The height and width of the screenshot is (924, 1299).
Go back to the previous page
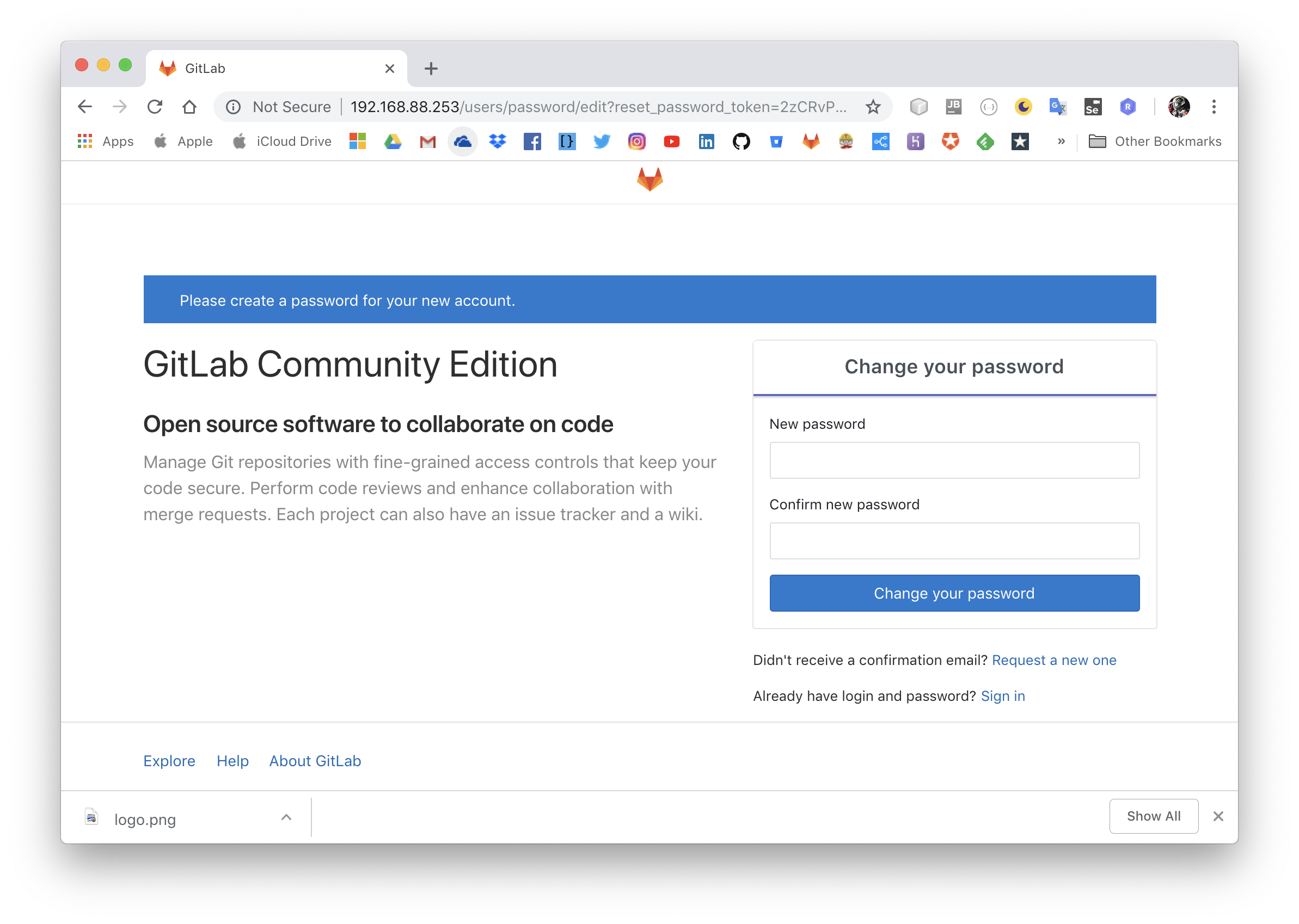(x=85, y=107)
